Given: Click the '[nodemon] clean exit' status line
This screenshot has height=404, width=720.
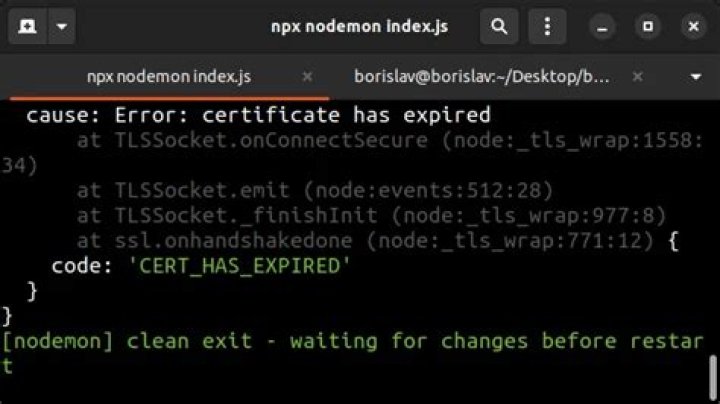Looking at the screenshot, I should click(352, 354).
